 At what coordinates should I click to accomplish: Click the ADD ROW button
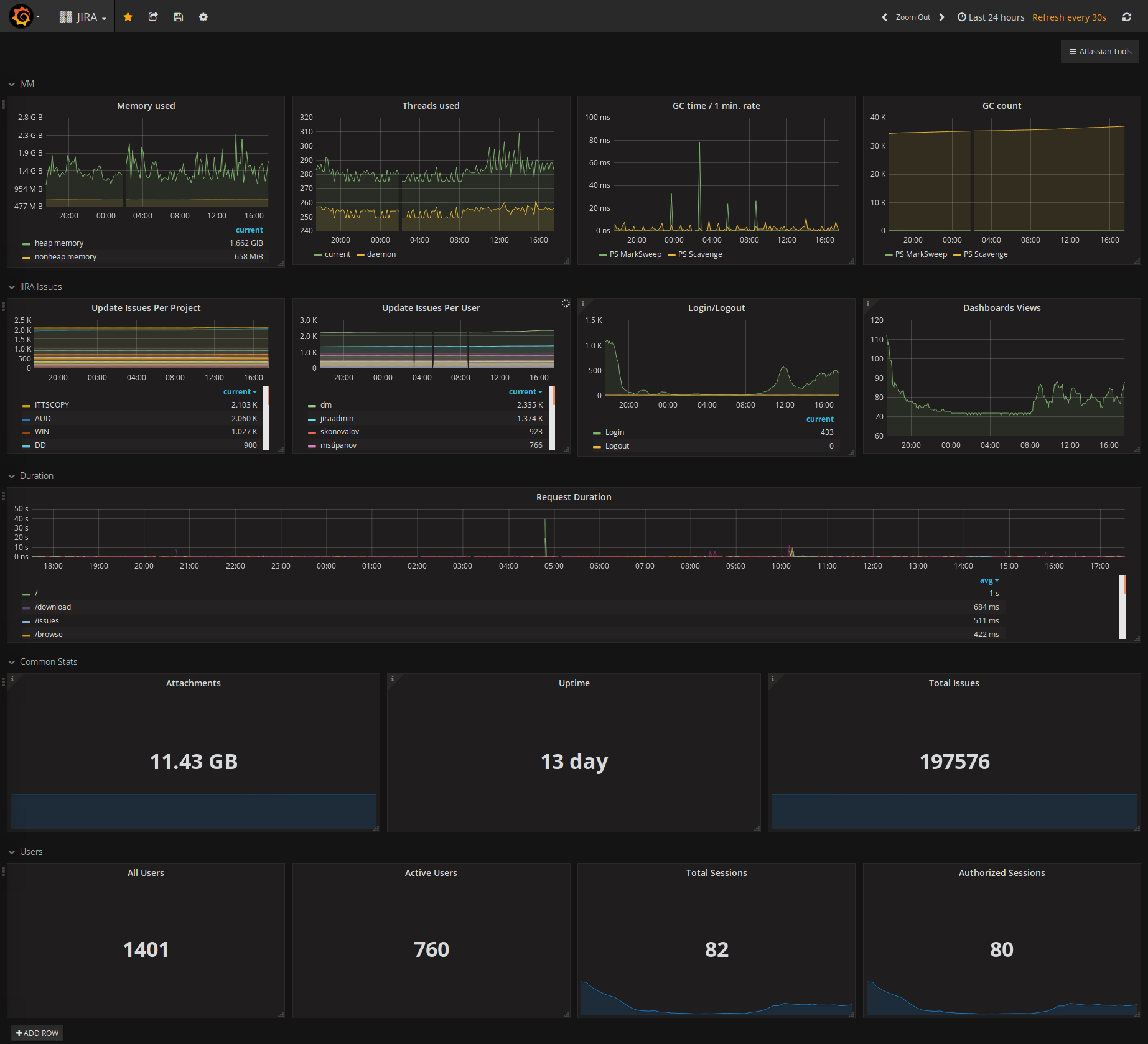point(37,1033)
